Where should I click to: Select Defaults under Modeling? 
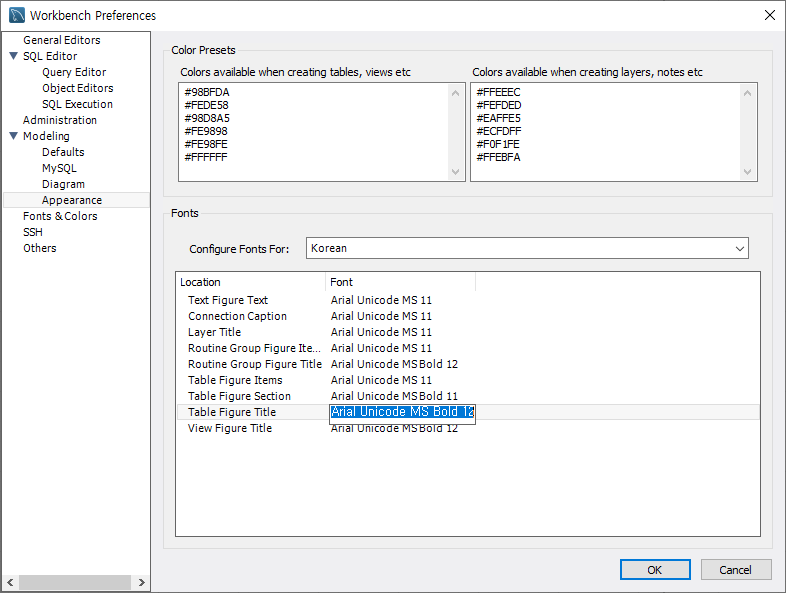point(63,152)
